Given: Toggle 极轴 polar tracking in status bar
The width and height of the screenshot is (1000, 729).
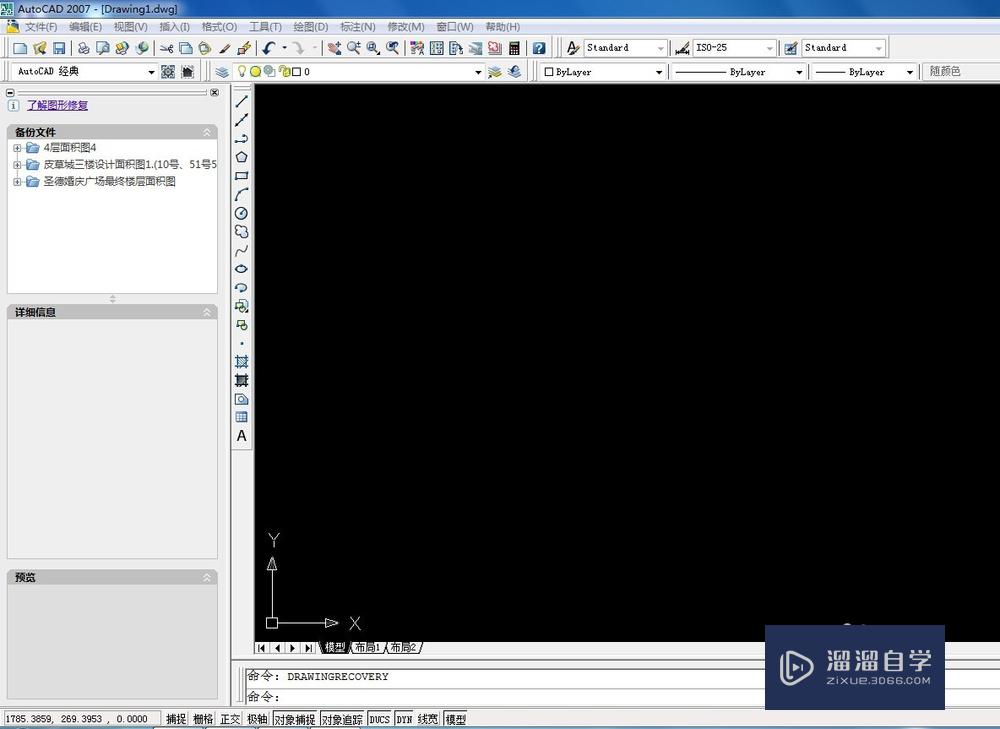Looking at the screenshot, I should coord(257,719).
